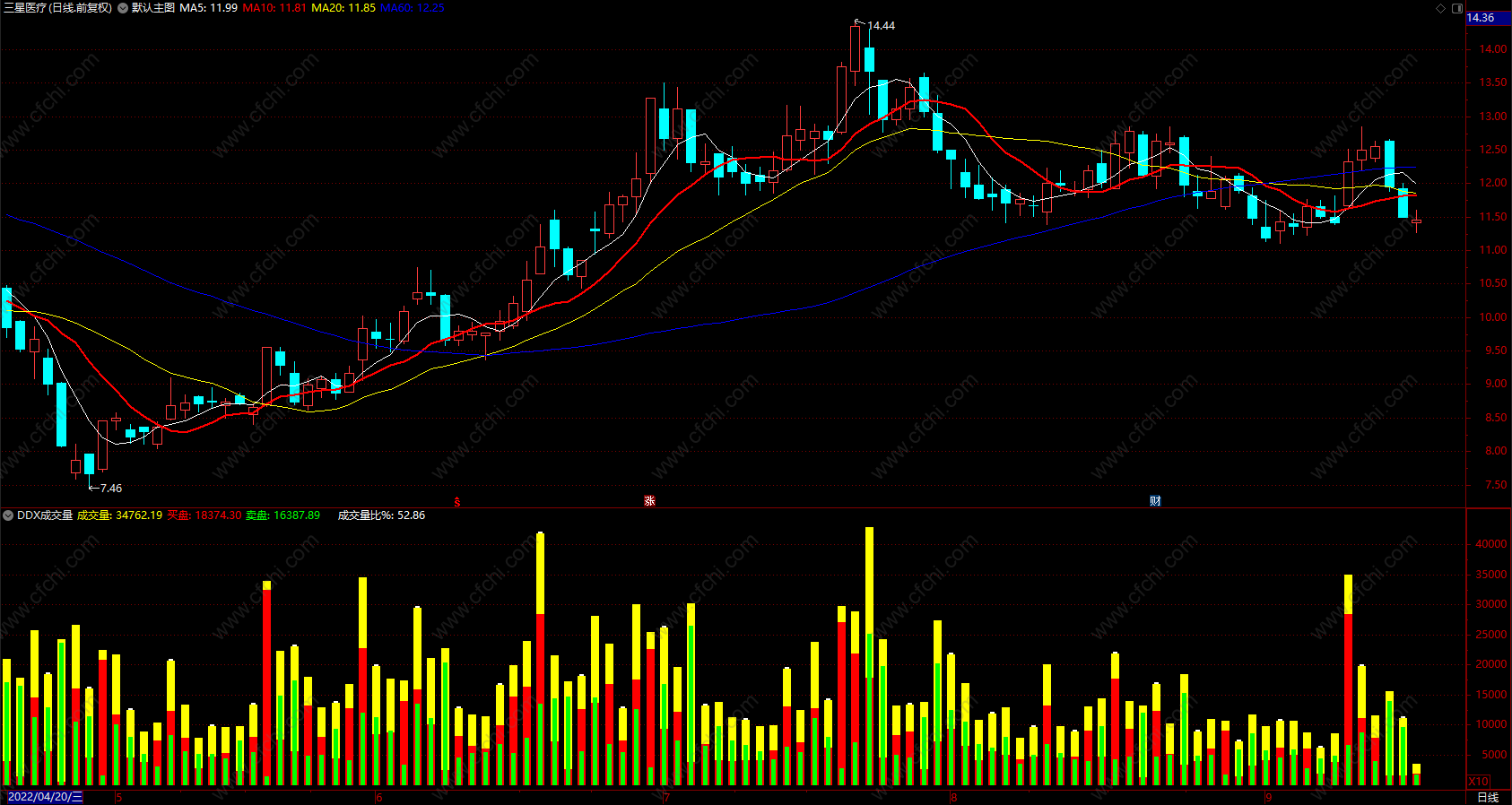Screen dimensions: 1512x805
Task: Click the diamond marker icon at top right
Action: click(1441, 8)
